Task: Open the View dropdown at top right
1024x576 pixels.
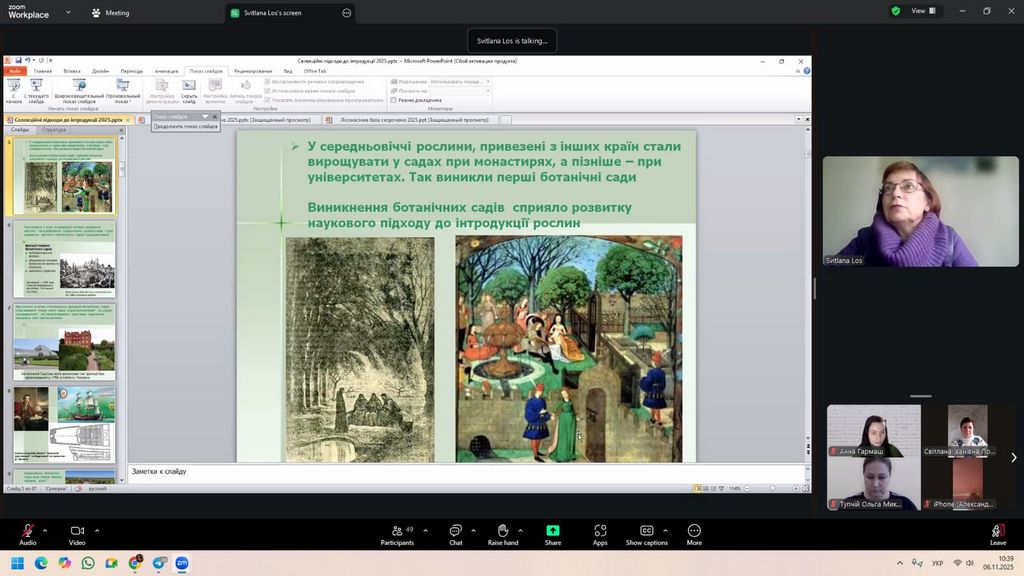Action: pos(923,11)
